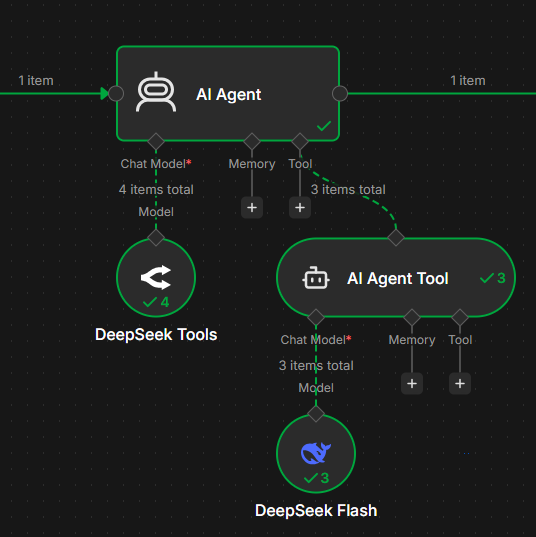Viewport: 536px width, 537px height.
Task: Click the AI Agent Tool bot icon
Action: tap(316, 278)
